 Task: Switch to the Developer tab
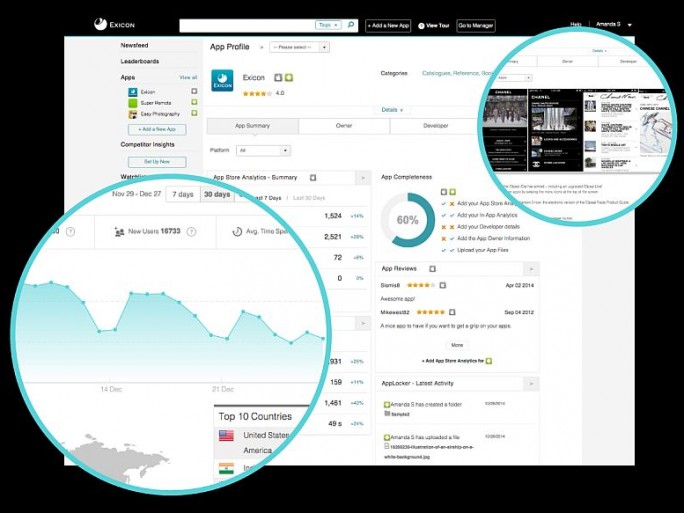pos(435,126)
